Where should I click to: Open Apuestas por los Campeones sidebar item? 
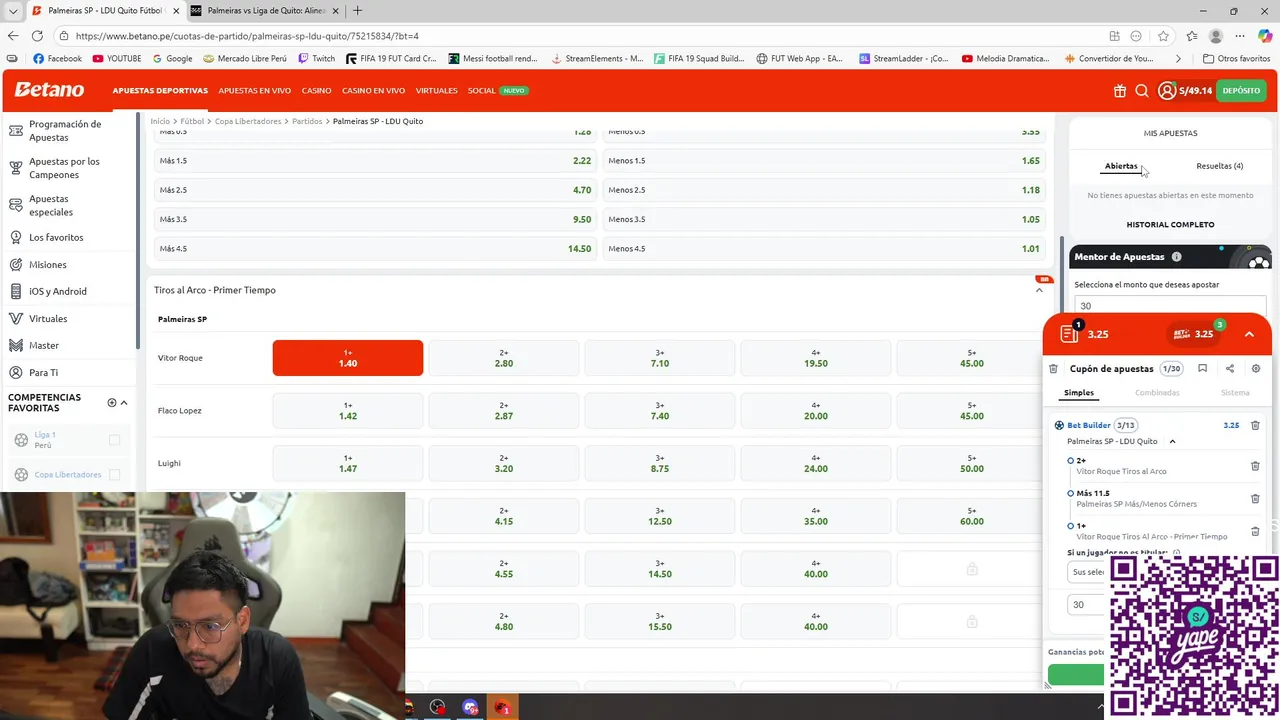pos(67,168)
